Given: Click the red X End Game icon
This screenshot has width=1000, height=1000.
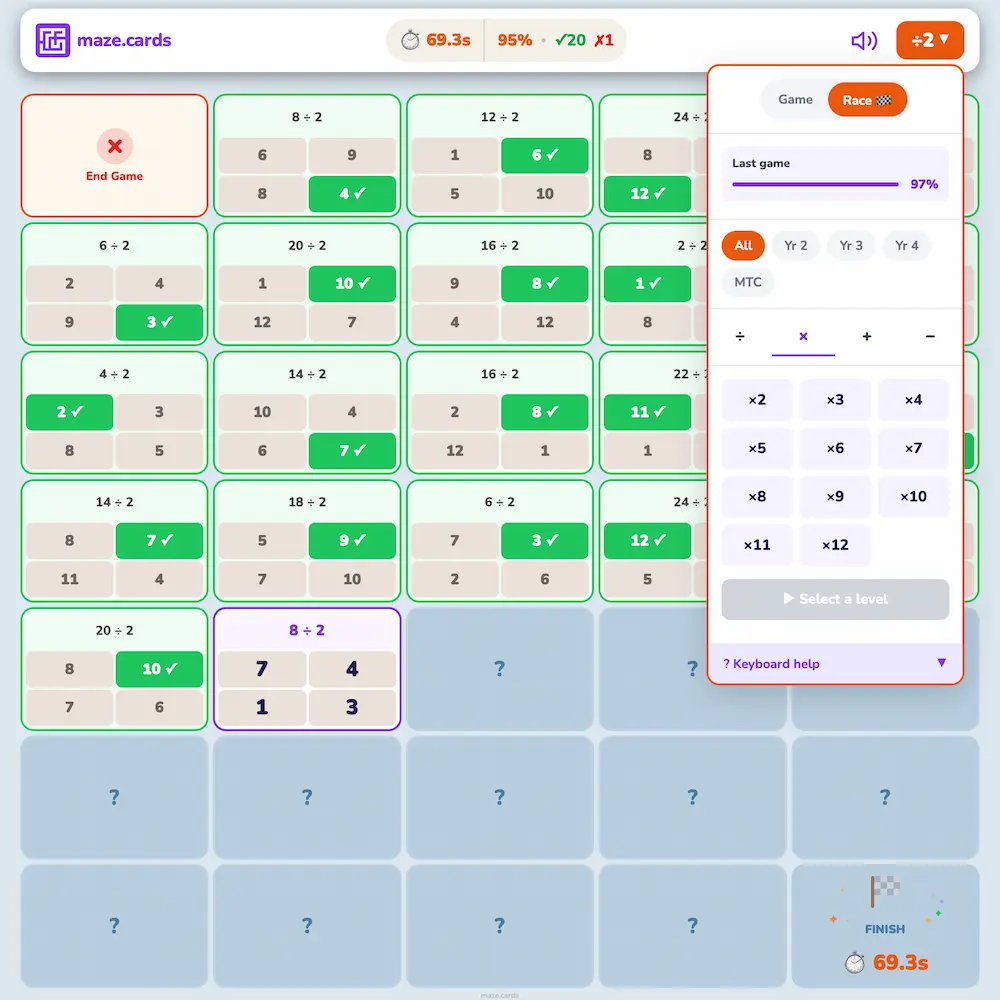Looking at the screenshot, I should tap(115, 147).
